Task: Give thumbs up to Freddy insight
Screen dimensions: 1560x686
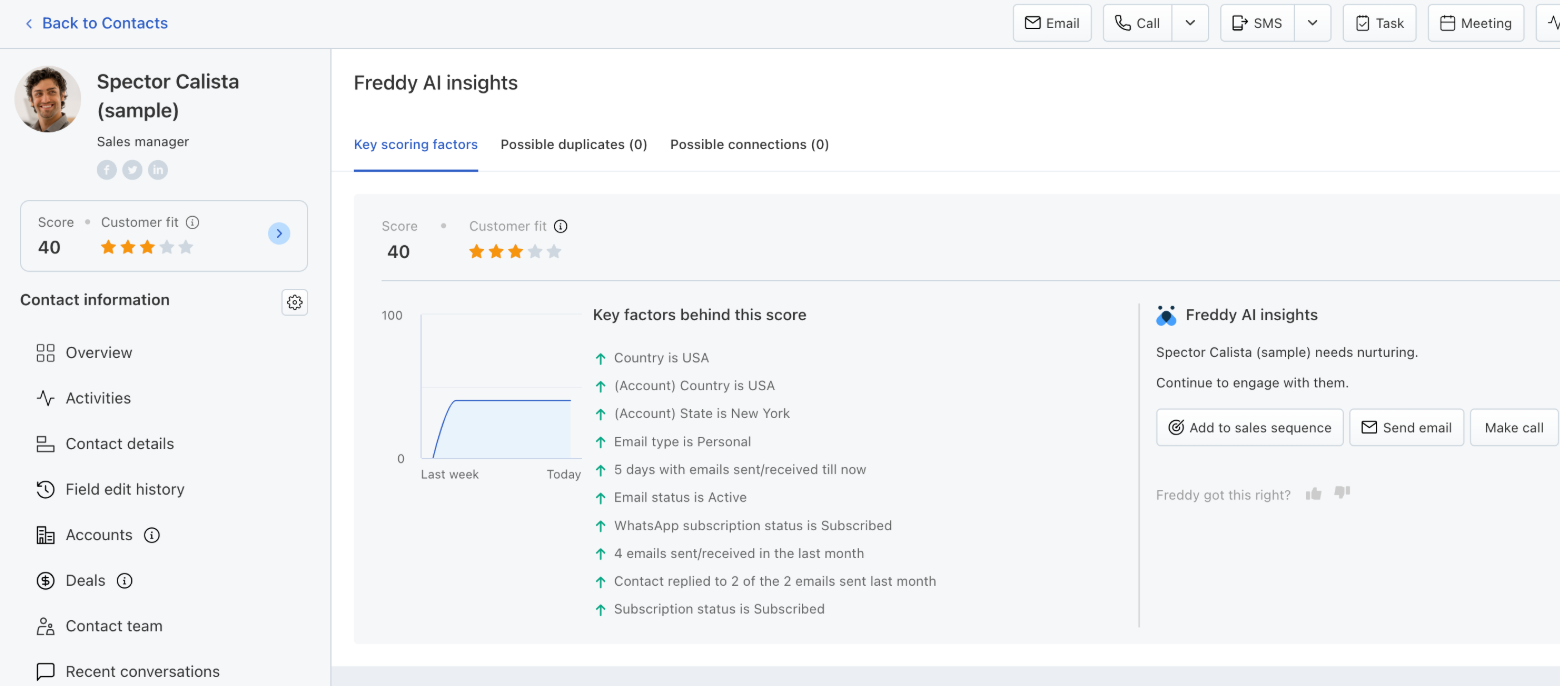Action: [1314, 493]
